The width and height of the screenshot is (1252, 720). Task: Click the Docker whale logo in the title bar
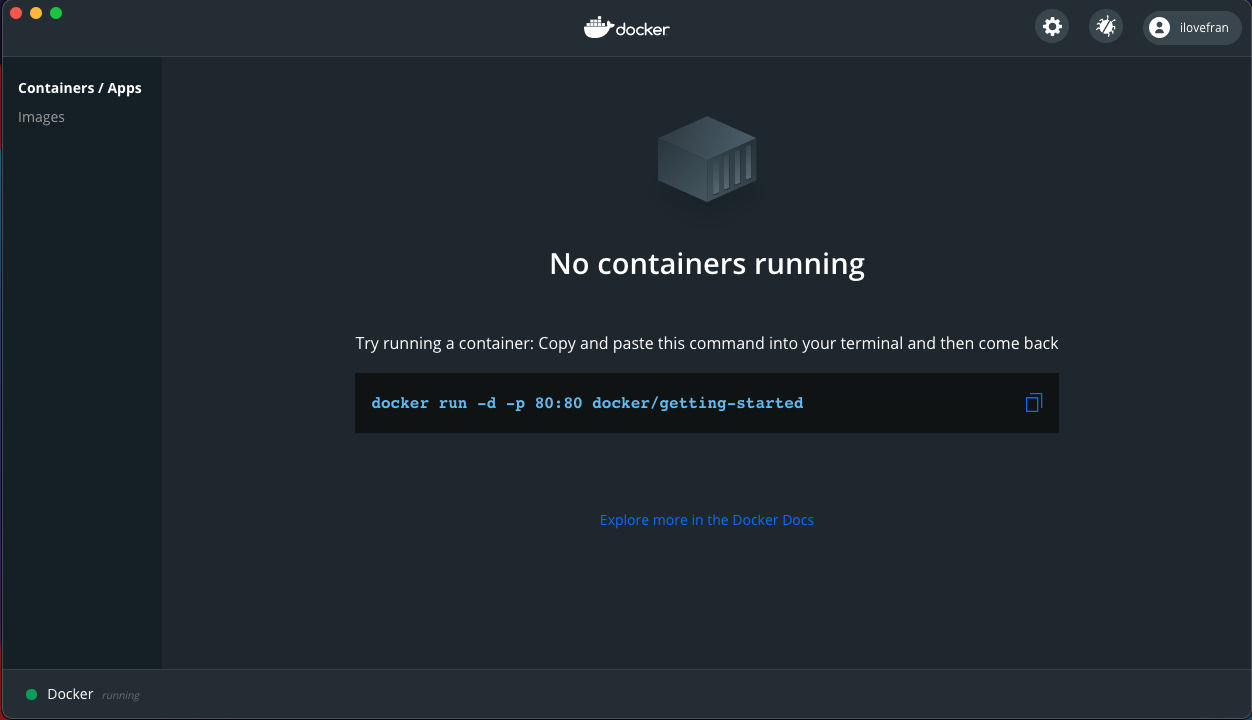pyautogui.click(x=627, y=28)
